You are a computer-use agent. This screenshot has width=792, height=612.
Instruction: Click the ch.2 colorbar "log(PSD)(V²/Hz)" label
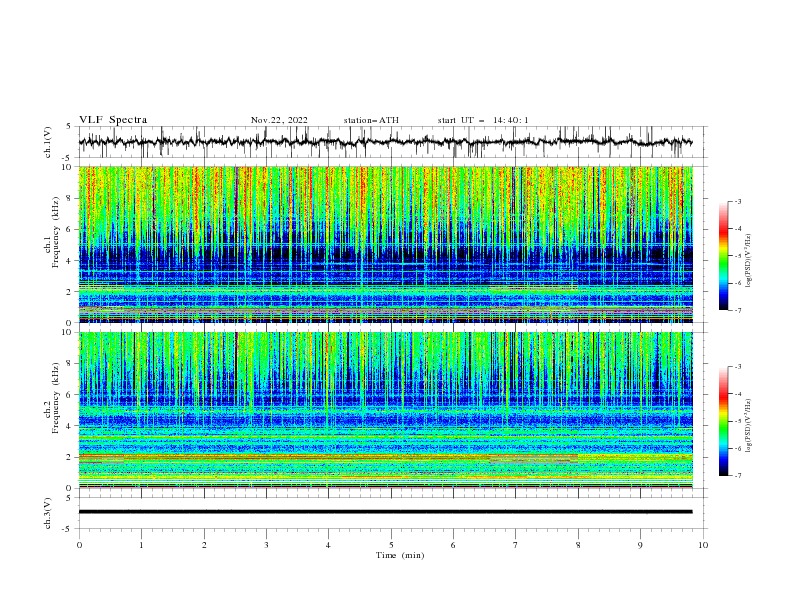(749, 426)
